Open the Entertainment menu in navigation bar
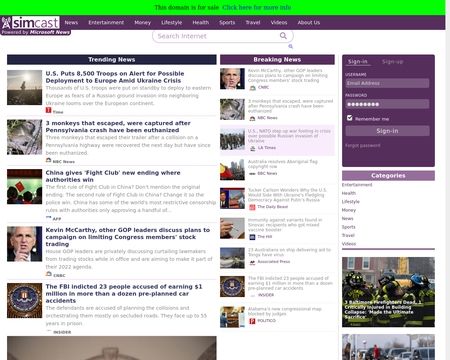This screenshot has height=360, width=450. tap(106, 23)
